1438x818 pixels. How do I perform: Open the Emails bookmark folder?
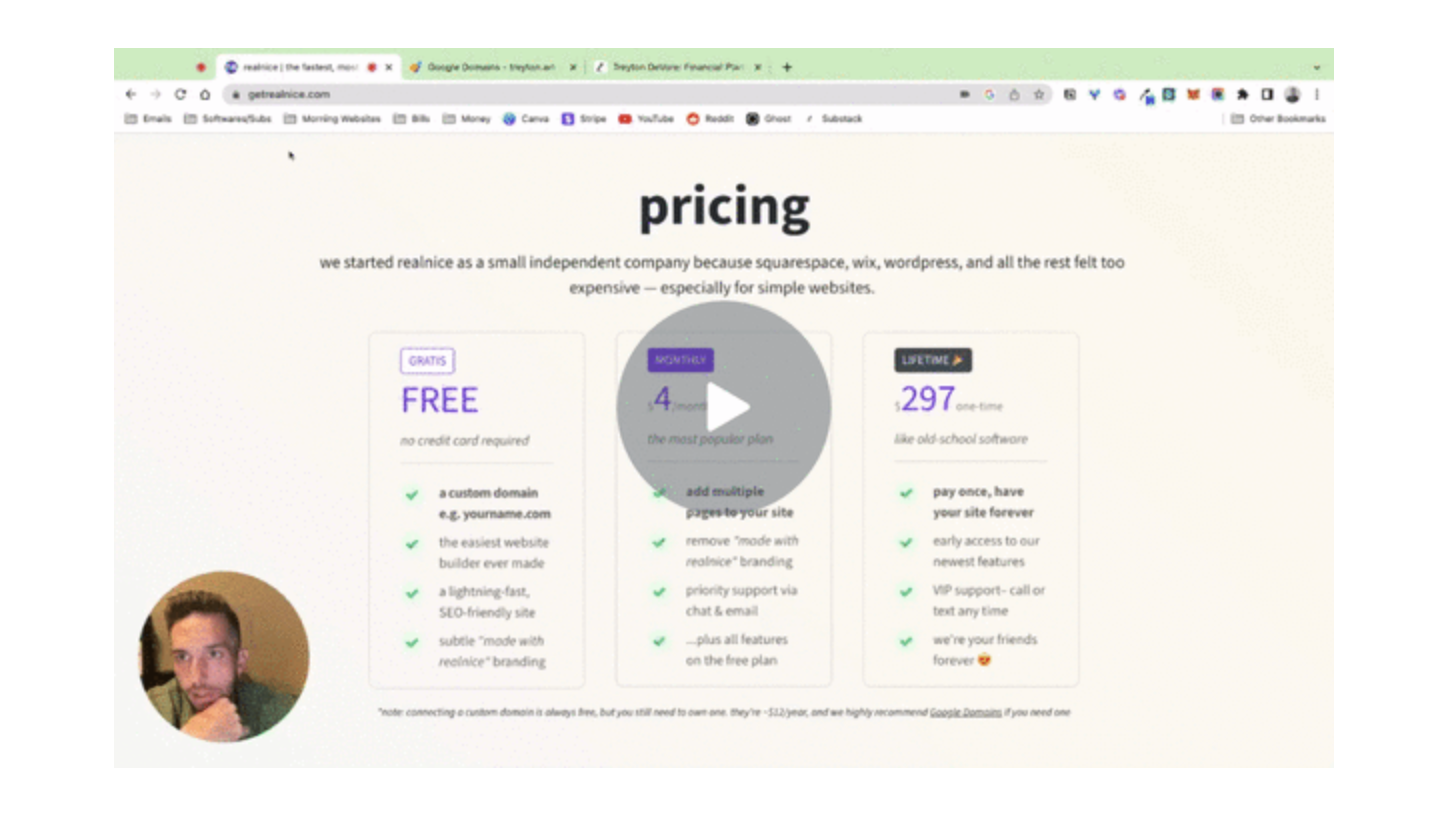148,118
